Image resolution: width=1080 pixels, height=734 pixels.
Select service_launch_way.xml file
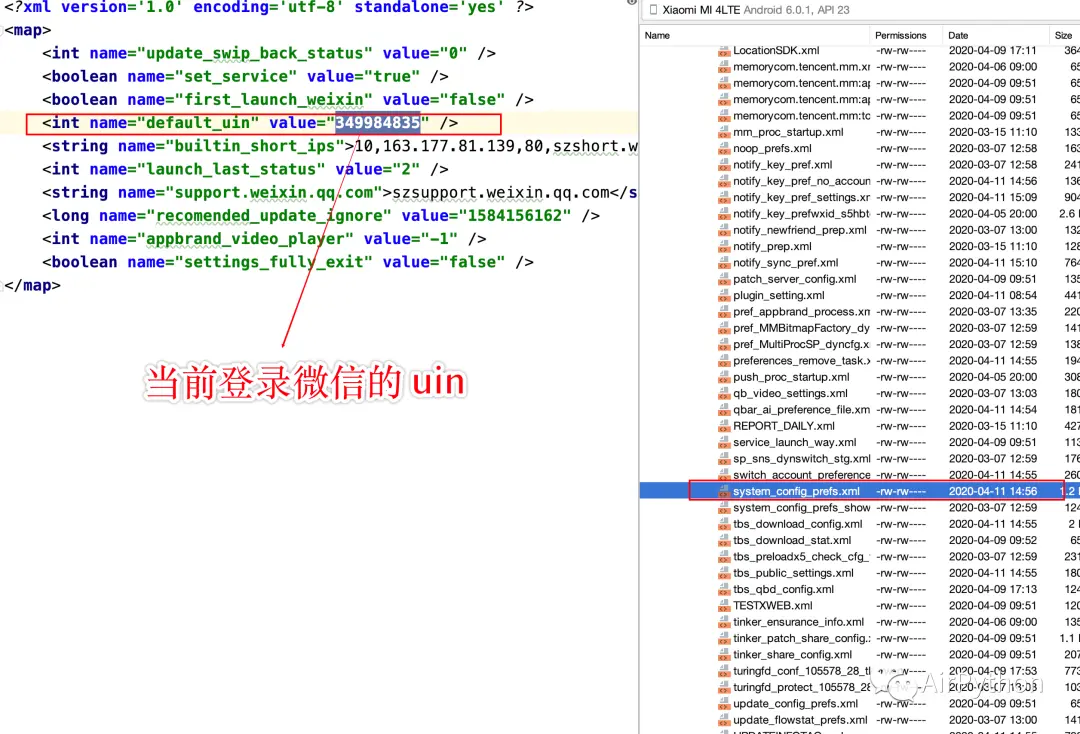coord(795,443)
